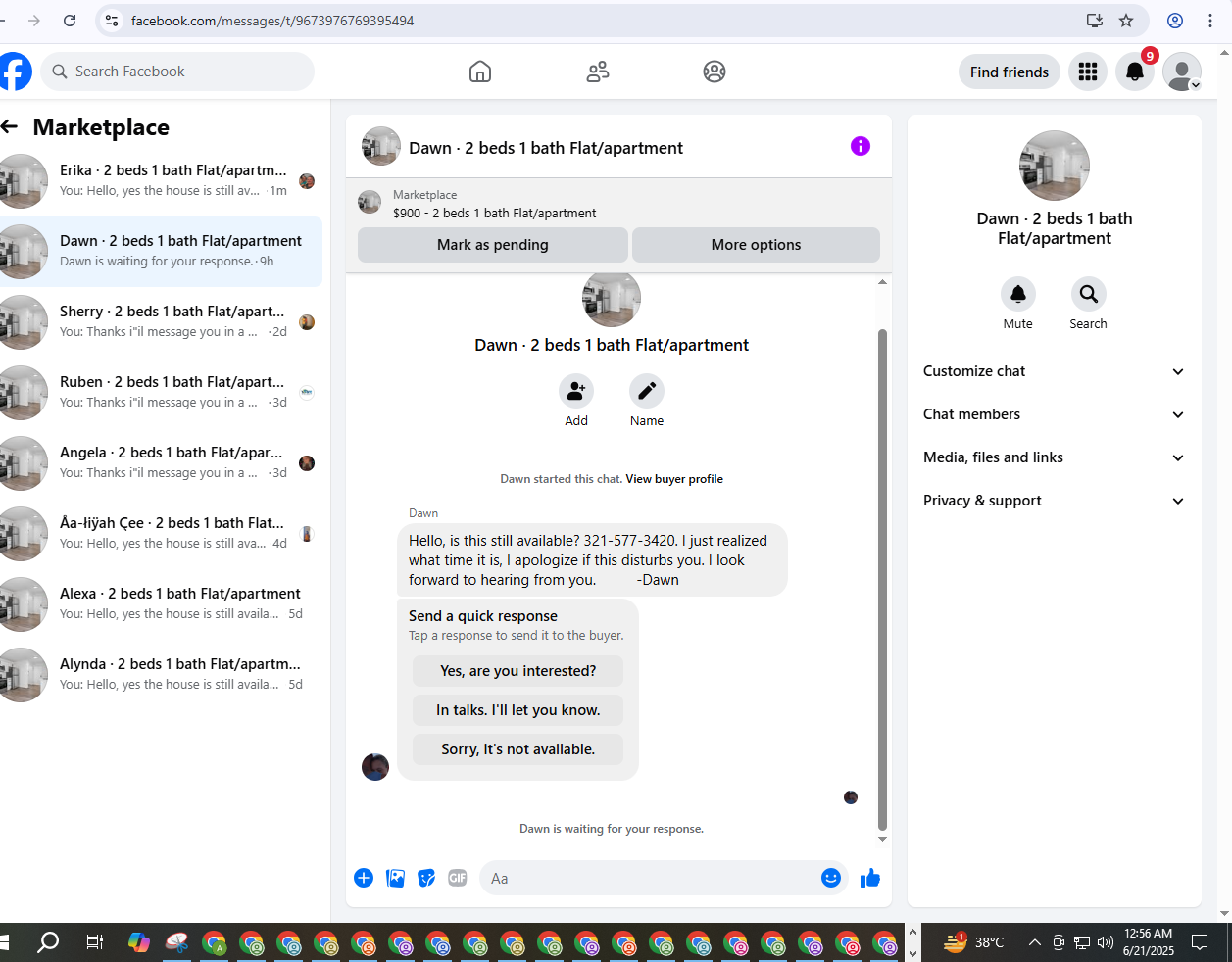Open Windows Task View icon
This screenshot has width=1232, height=962.
coord(94,942)
